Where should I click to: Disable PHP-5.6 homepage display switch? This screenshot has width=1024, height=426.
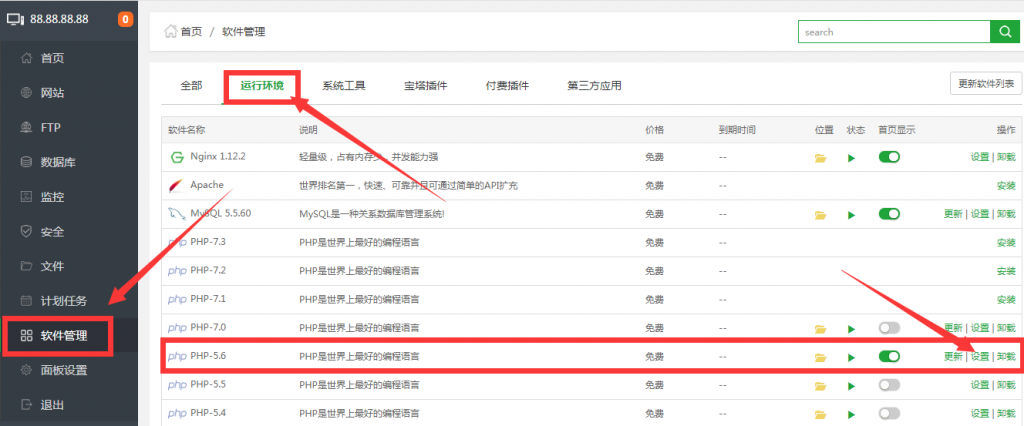point(889,356)
